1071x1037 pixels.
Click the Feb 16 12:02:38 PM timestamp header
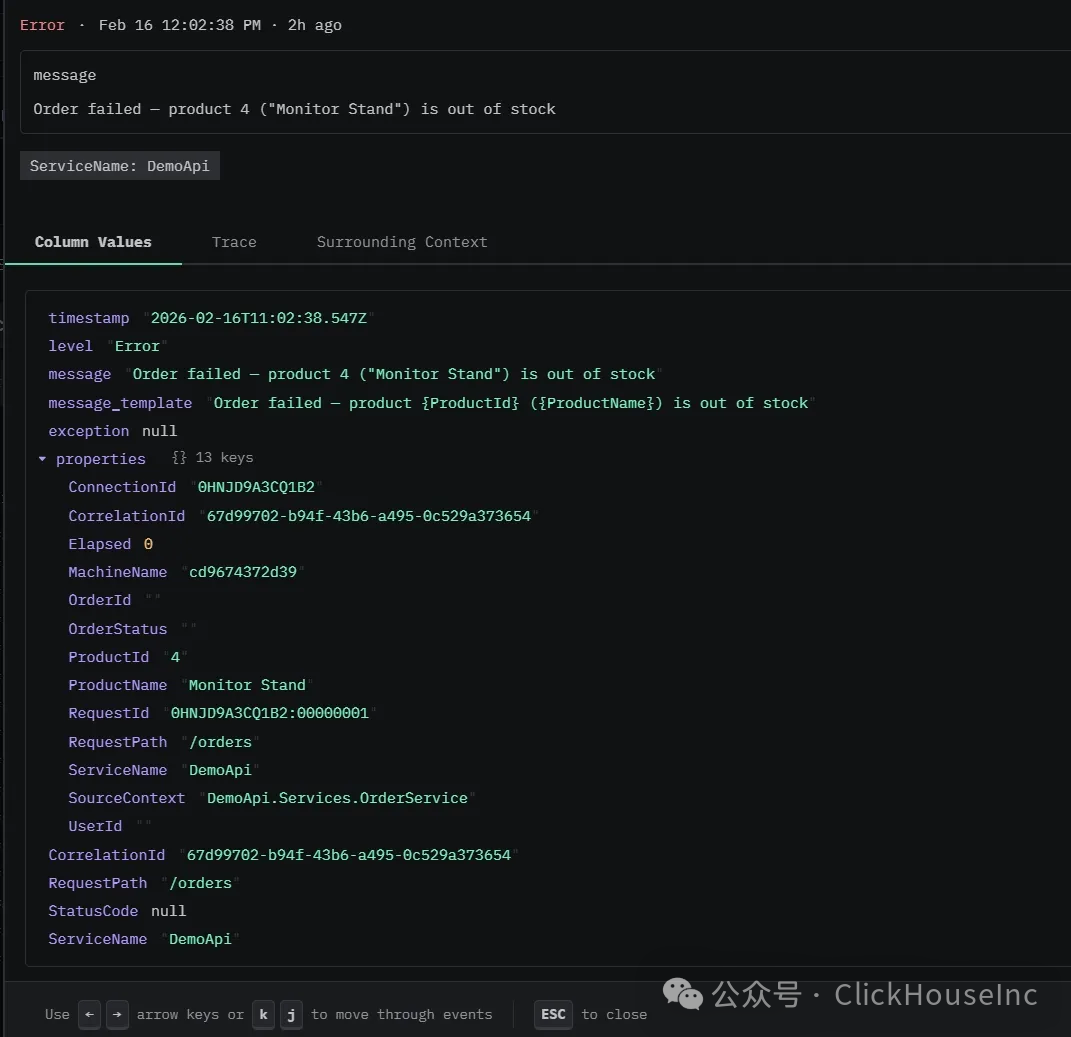180,25
